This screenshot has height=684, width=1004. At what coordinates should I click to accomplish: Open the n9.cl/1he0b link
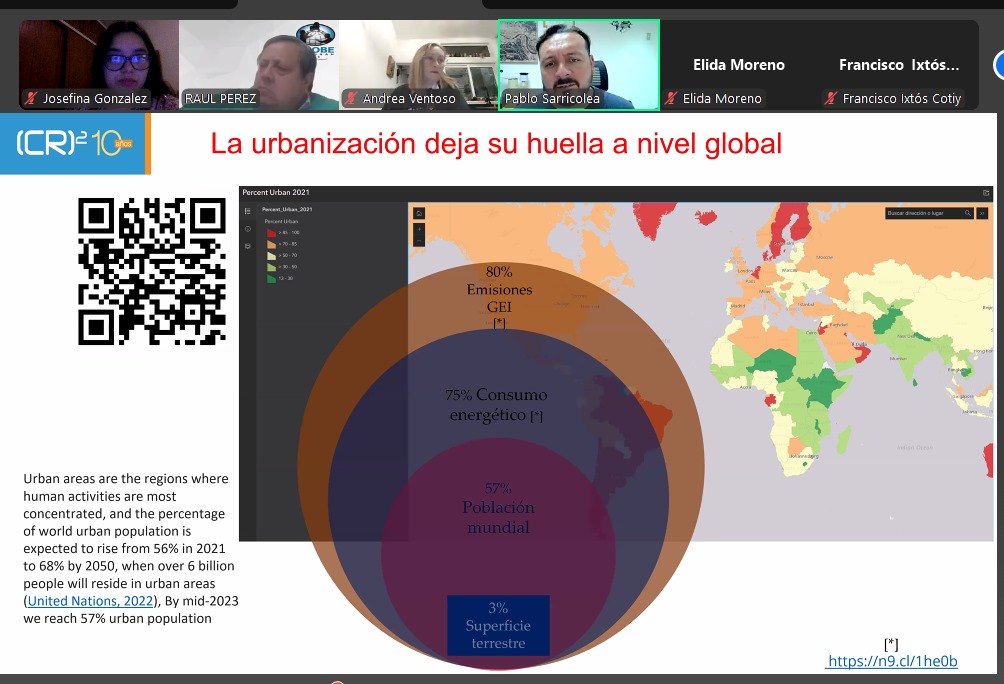pos(893,661)
